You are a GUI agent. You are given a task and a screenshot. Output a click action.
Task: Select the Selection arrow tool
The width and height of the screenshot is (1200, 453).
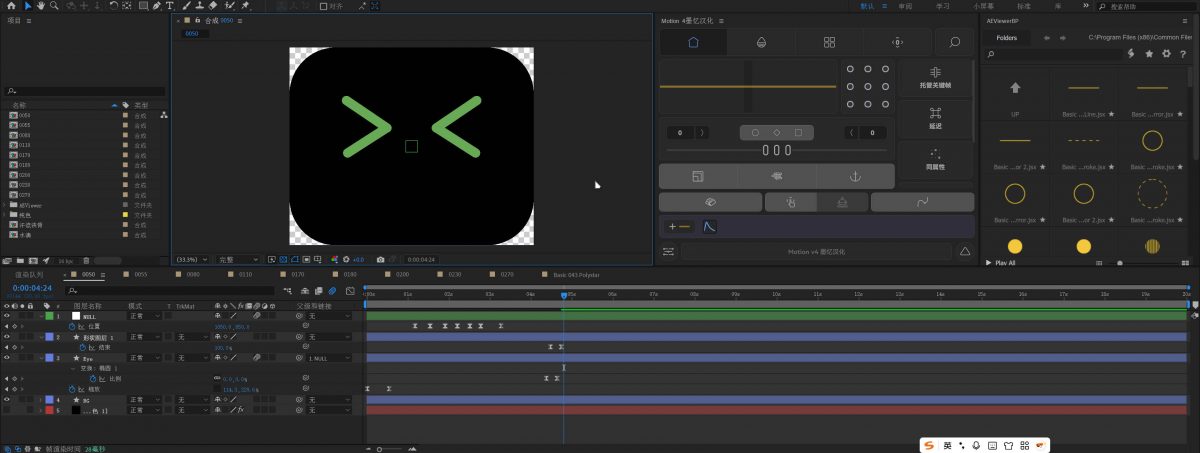tap(27, 5)
